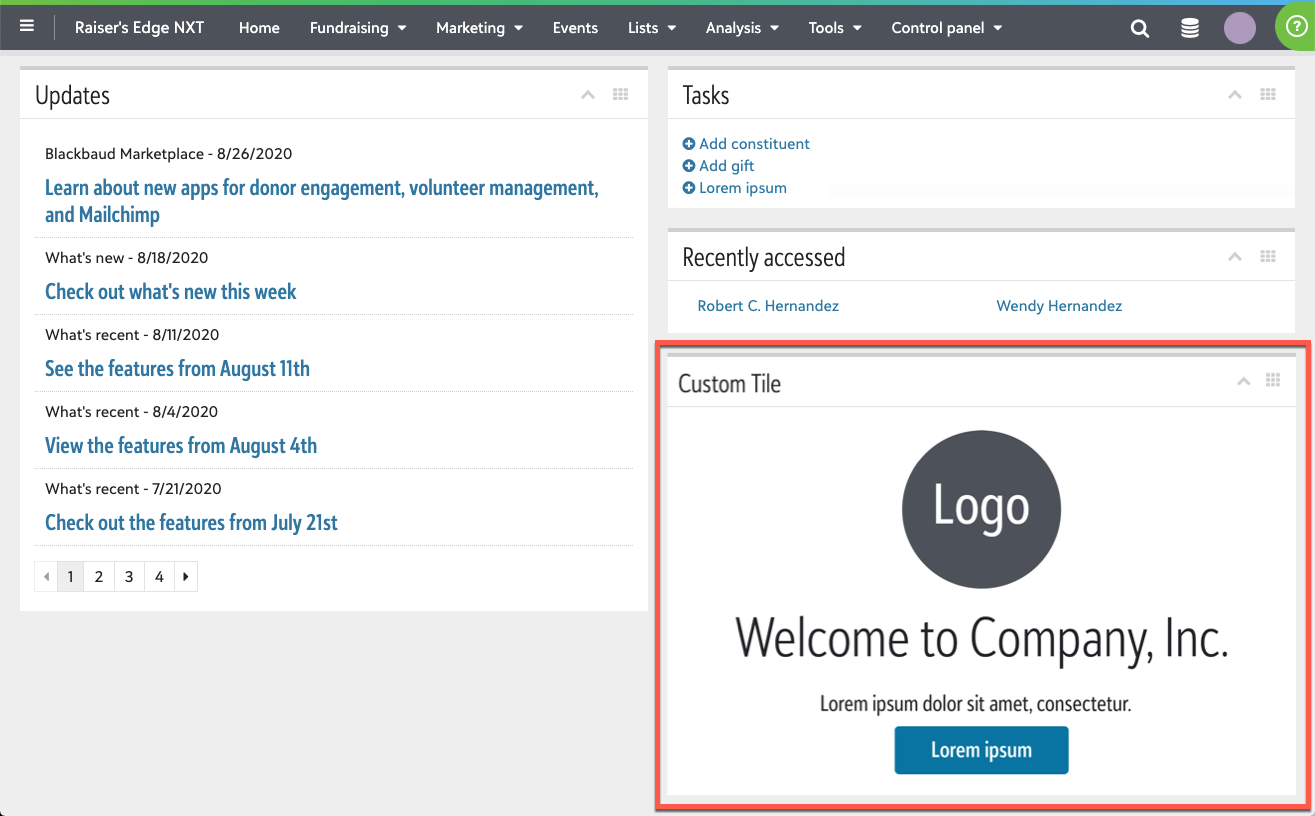The width and height of the screenshot is (1315, 816).
Task: Open the green help question icon
Action: click(1295, 28)
